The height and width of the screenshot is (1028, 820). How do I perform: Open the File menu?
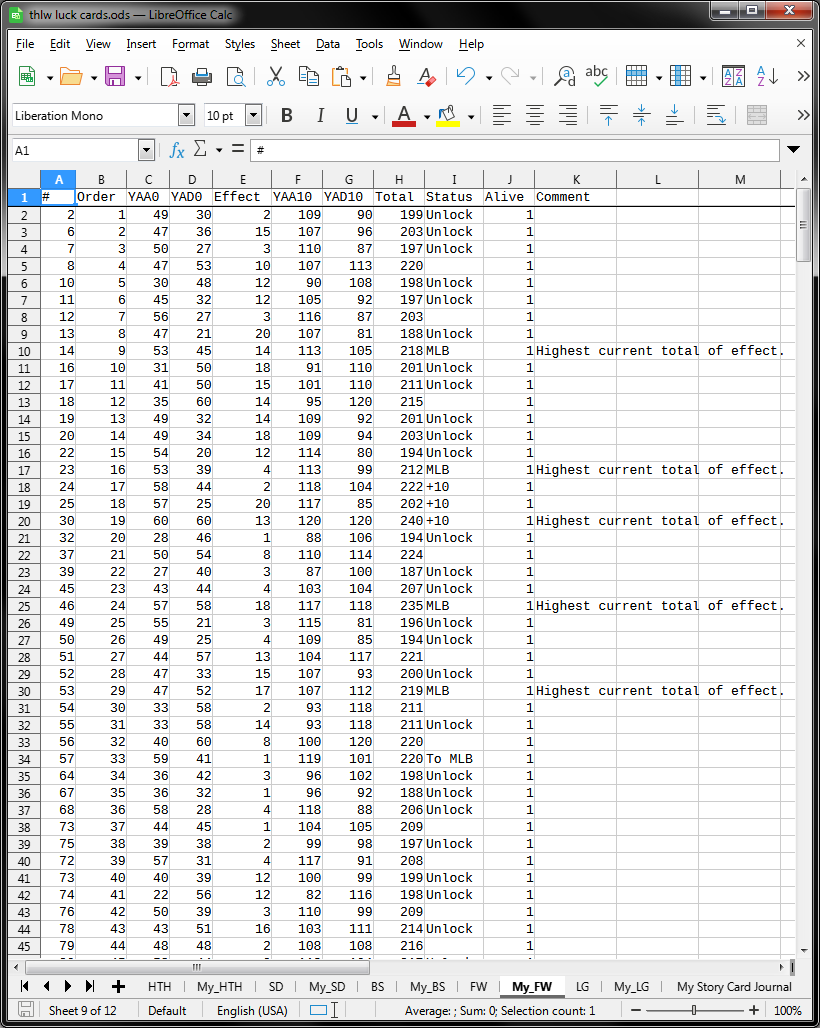pos(25,44)
